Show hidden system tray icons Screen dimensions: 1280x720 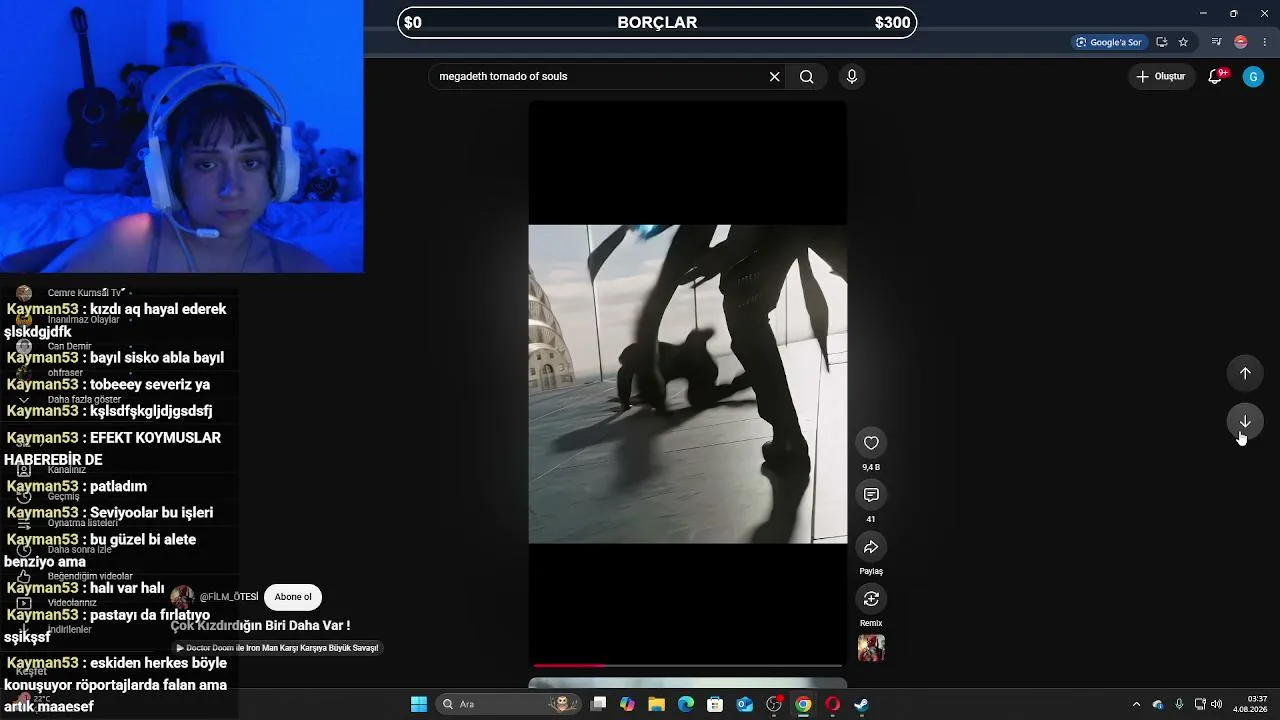1135,704
